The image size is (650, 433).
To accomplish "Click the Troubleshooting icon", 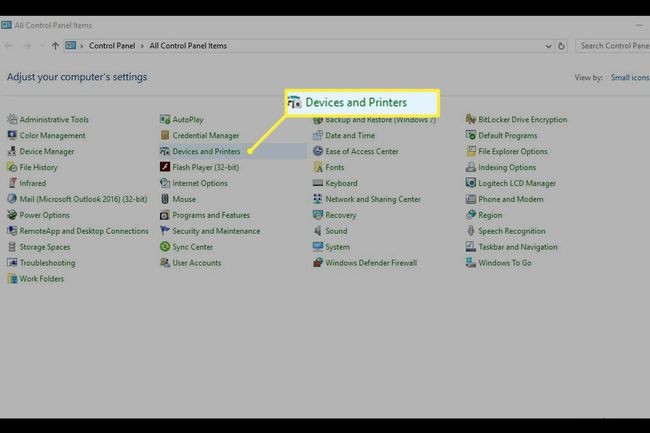I will click(x=12, y=263).
